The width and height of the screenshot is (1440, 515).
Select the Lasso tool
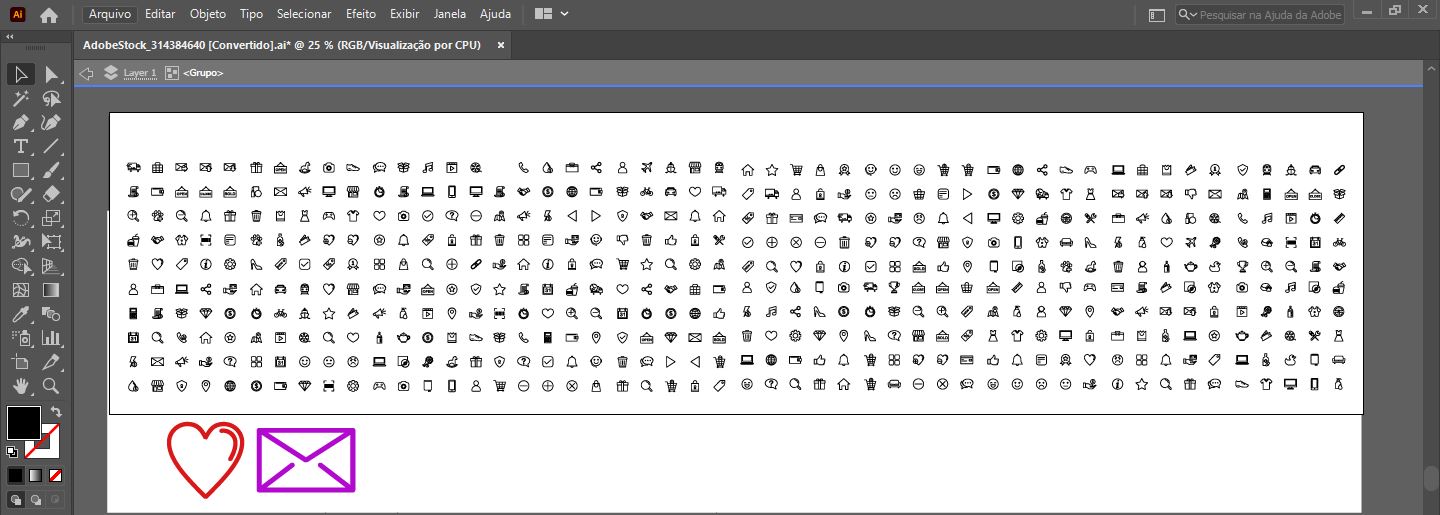click(x=52, y=99)
